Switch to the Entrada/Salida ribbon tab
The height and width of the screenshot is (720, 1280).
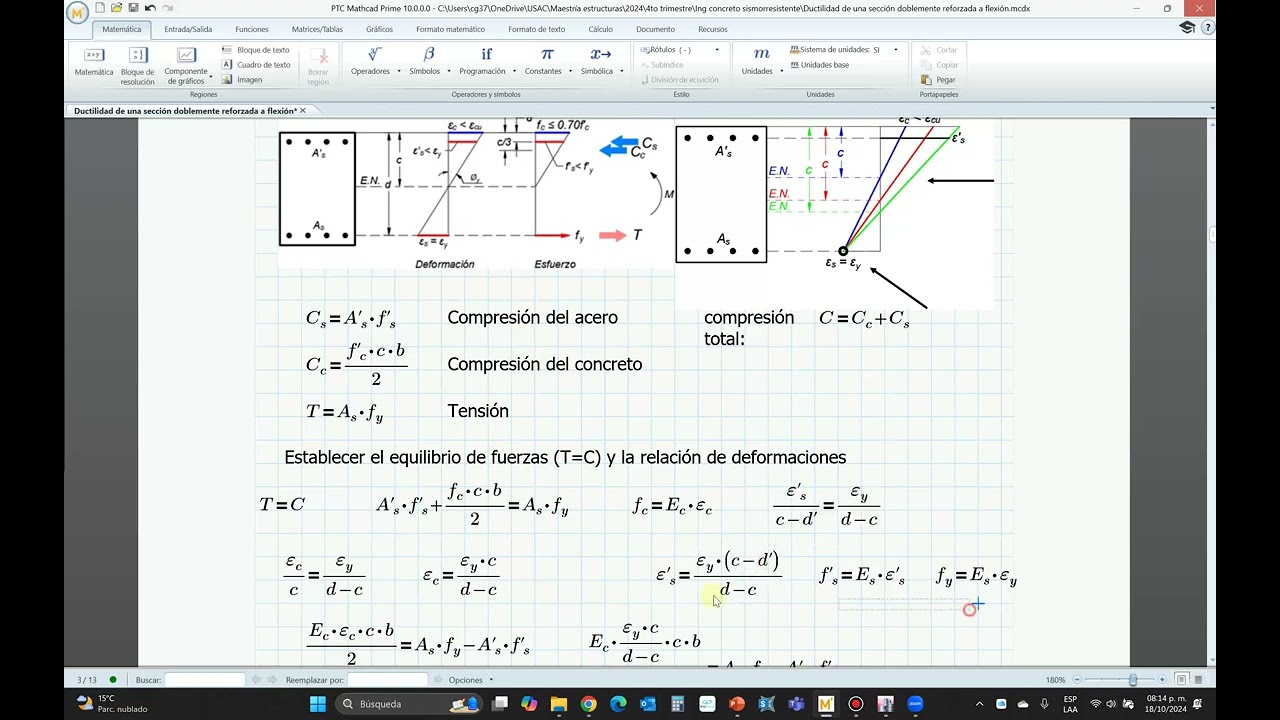[x=188, y=29]
